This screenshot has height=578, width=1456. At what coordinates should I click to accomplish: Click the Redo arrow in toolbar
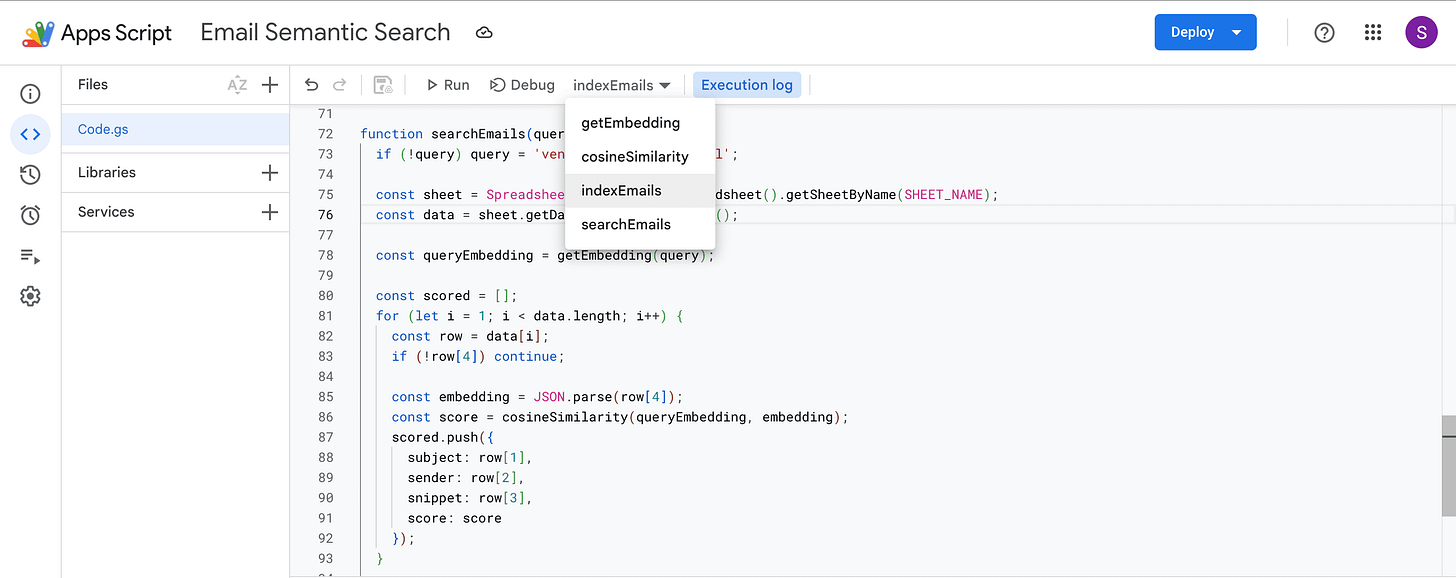point(339,85)
